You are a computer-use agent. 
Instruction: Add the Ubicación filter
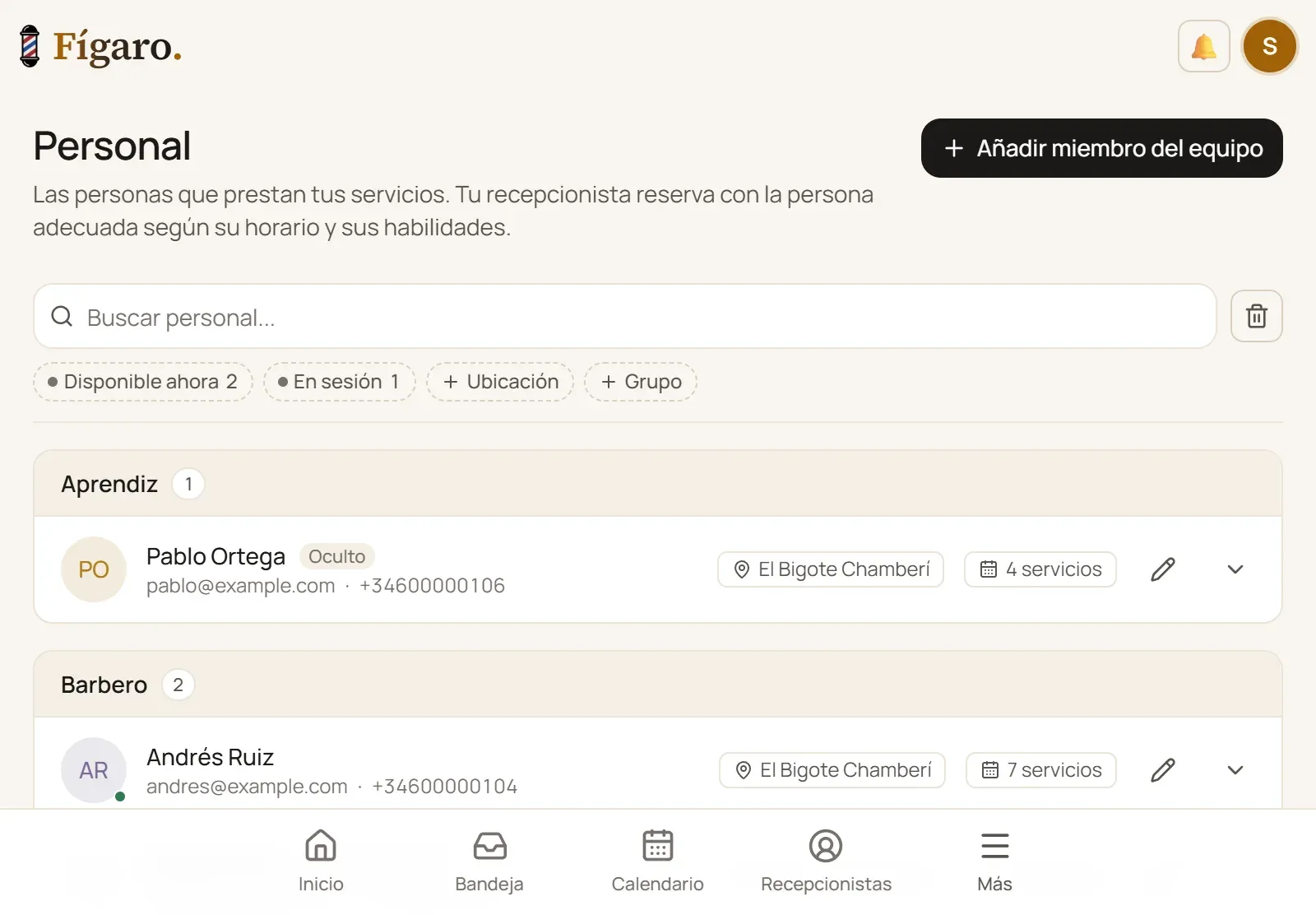(500, 382)
